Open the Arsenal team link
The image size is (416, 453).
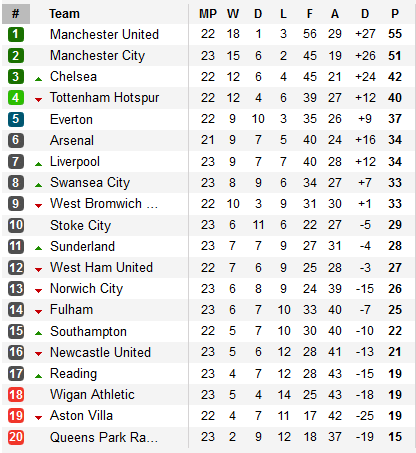72,140
